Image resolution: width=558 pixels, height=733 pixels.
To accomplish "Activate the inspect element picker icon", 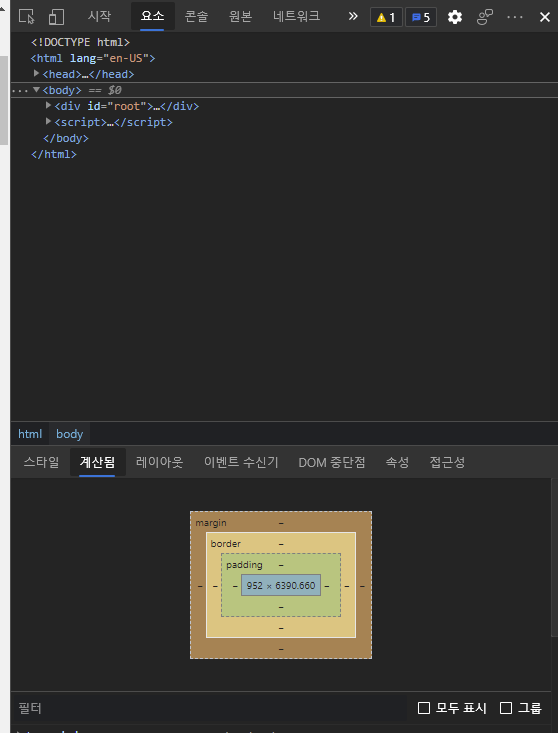I will 27,17.
